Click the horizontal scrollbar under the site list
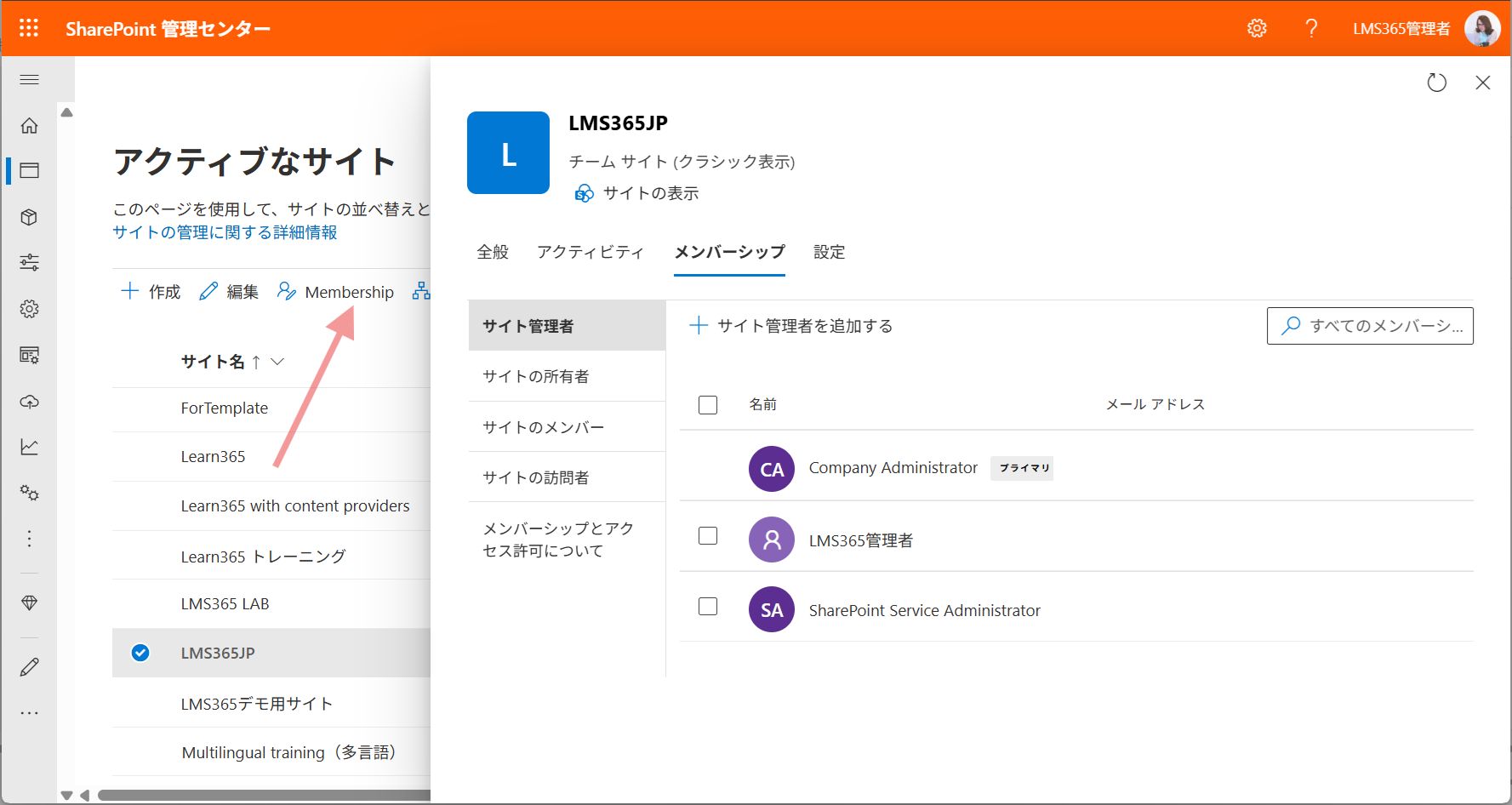Viewport: 1512px width, 805px height. [x=264, y=796]
